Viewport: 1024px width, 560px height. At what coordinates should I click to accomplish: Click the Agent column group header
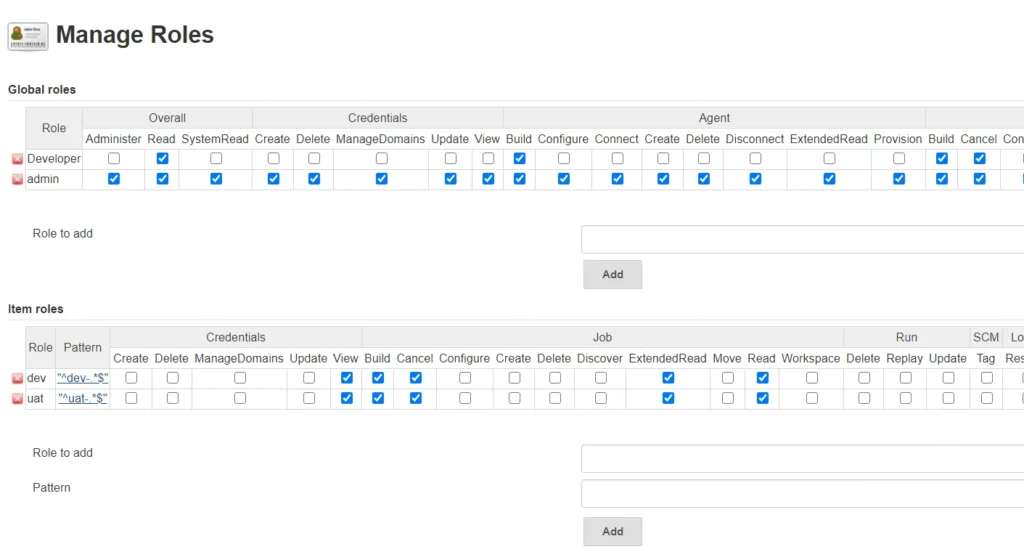(714, 118)
